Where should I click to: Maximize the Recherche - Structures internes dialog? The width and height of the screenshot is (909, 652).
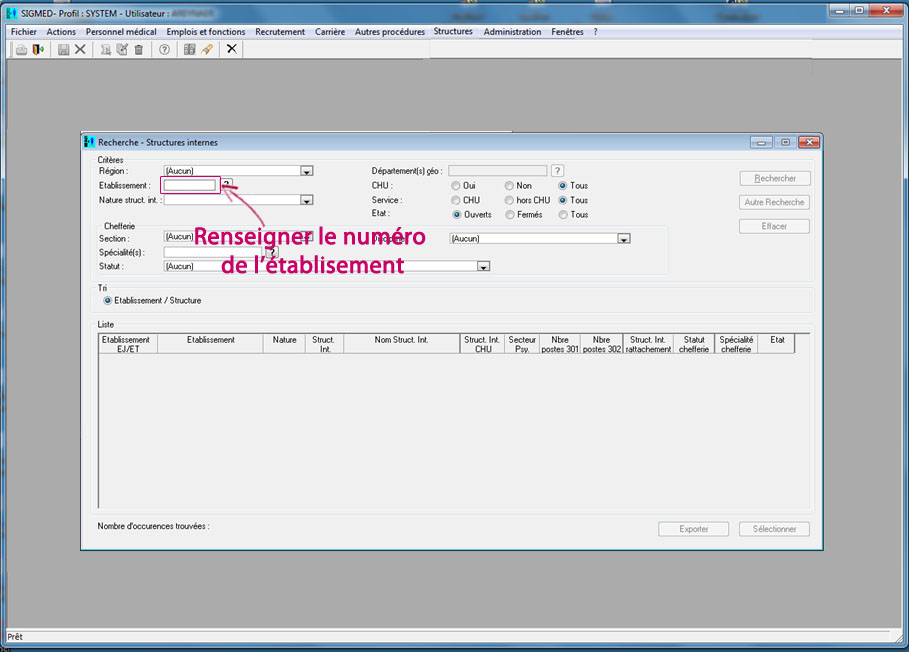[785, 142]
